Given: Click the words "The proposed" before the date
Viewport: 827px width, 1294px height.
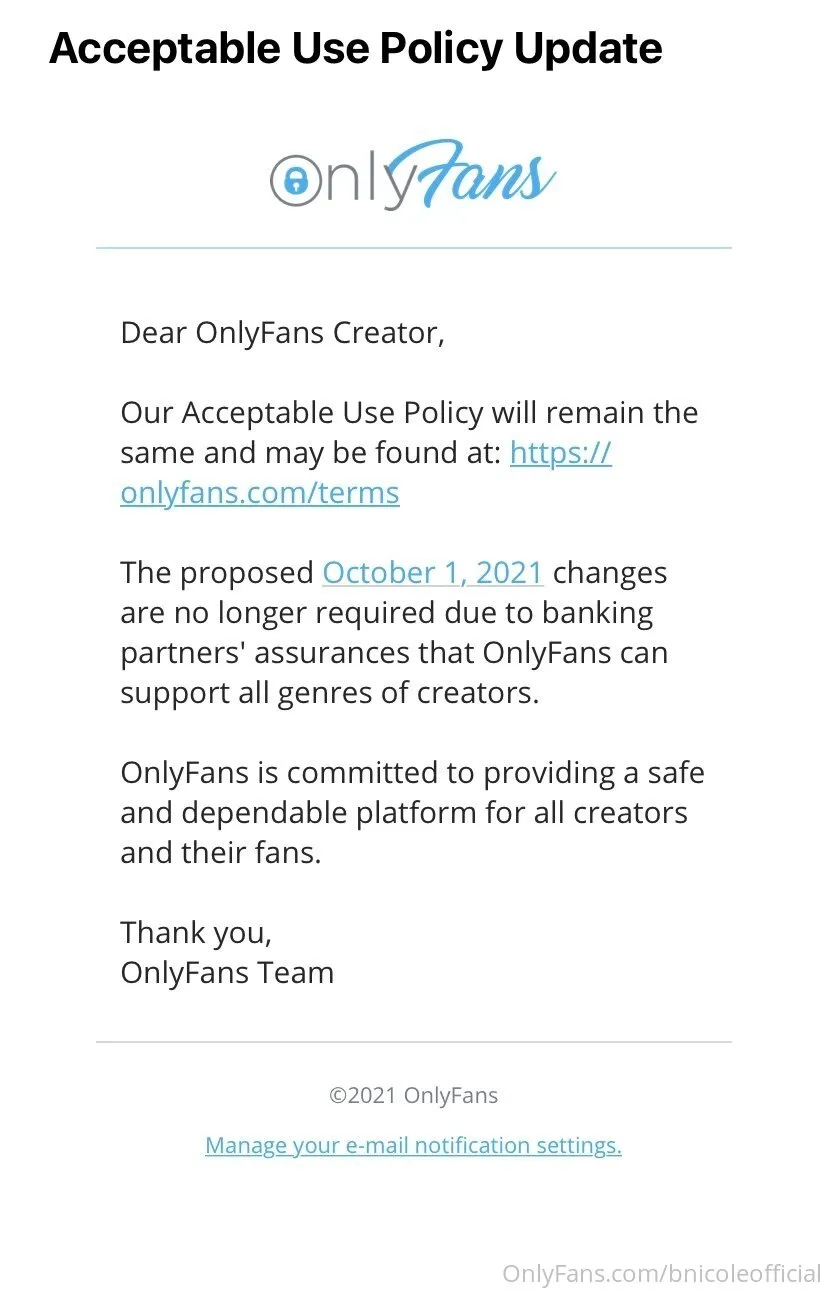Looking at the screenshot, I should point(216,572).
